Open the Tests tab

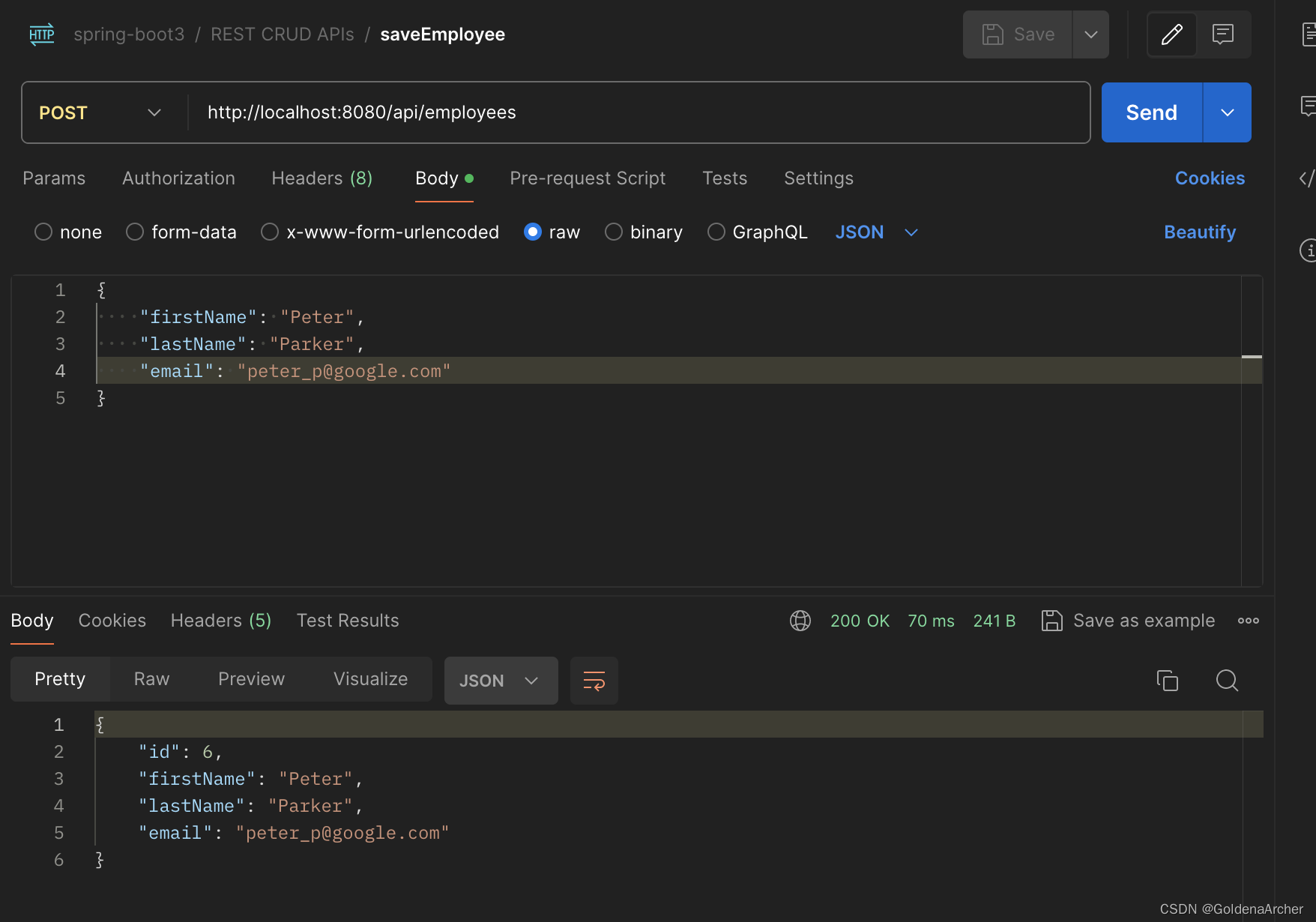pyautogui.click(x=725, y=178)
